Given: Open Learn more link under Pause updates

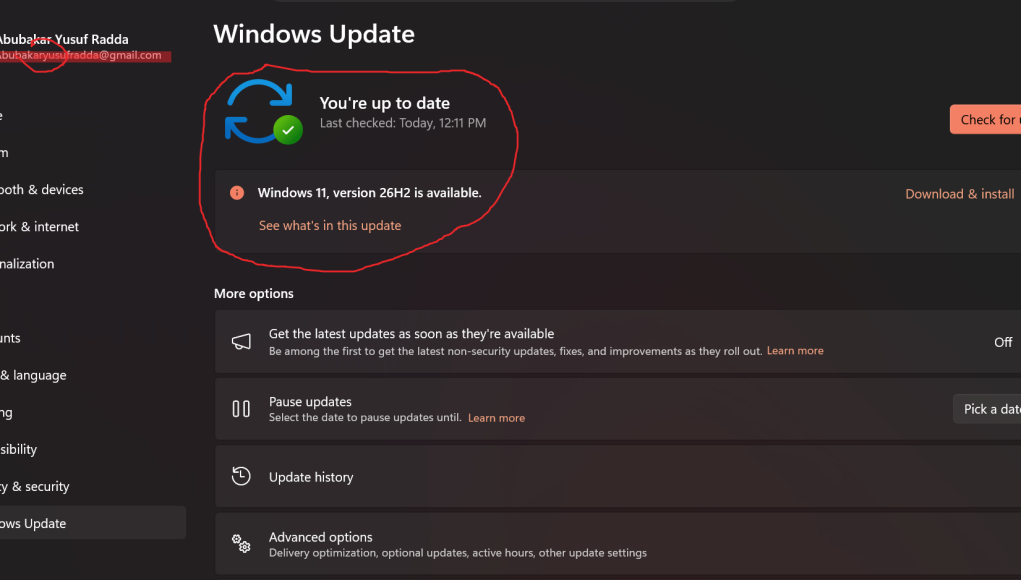Looking at the screenshot, I should (x=496, y=418).
